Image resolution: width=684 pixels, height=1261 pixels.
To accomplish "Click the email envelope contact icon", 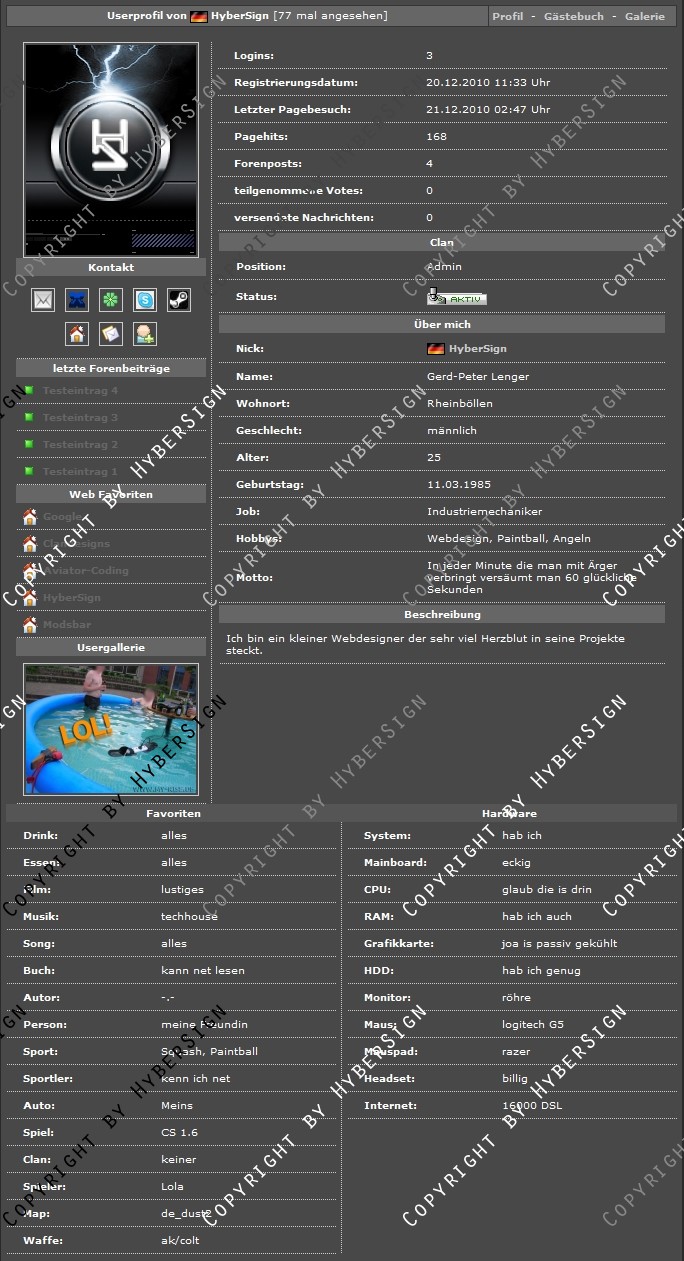I will 43,299.
